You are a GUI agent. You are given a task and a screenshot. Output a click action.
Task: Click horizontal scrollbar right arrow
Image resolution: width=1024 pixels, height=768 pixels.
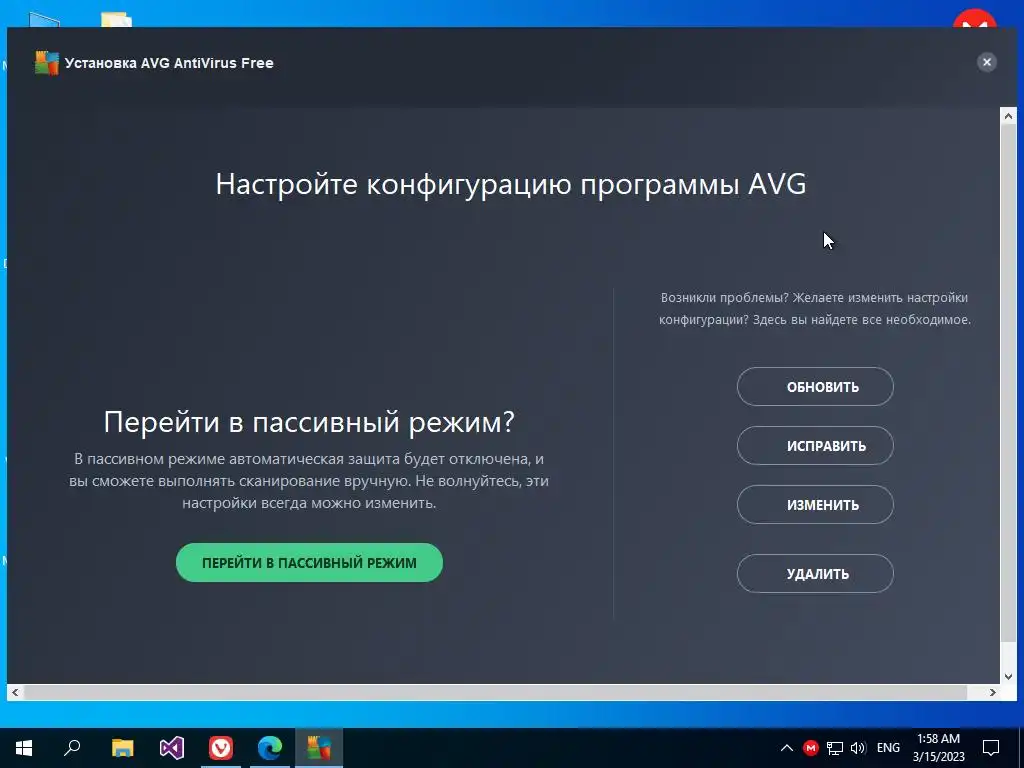click(993, 692)
